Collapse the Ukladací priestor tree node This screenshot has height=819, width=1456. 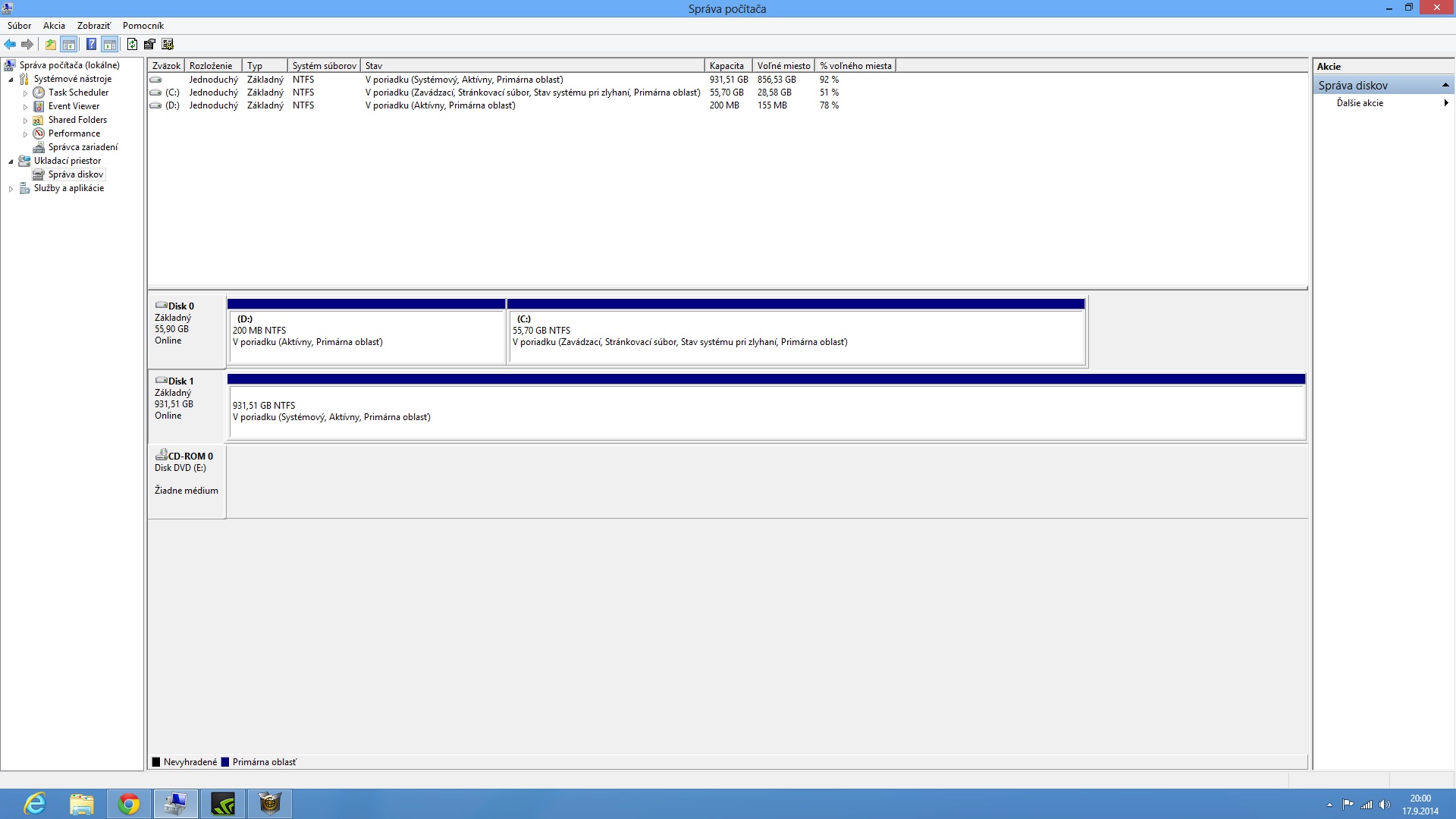point(11,162)
